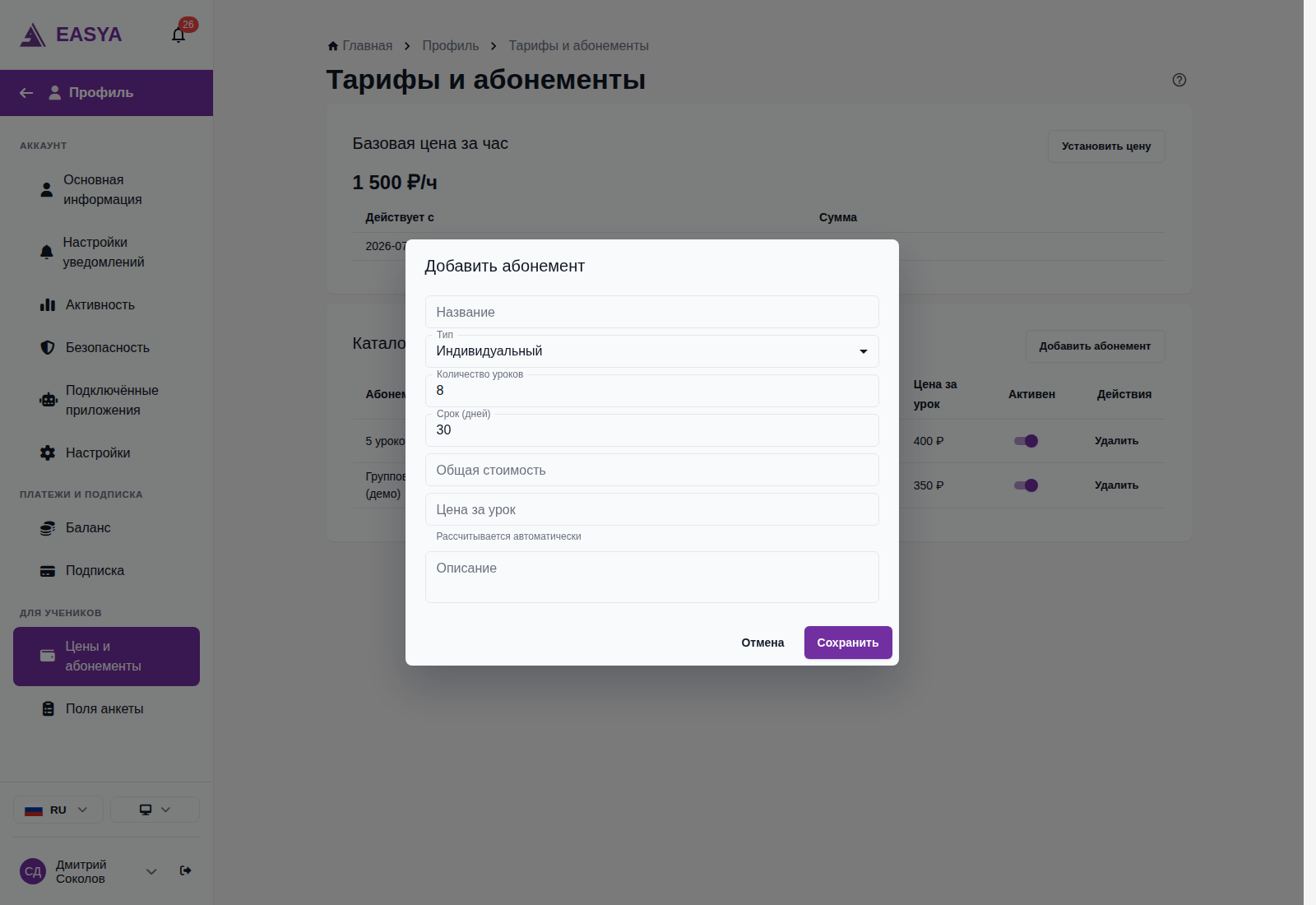This screenshot has height=905, width=1316.
Task: Open the theme monitor selector
Action: pos(155,810)
